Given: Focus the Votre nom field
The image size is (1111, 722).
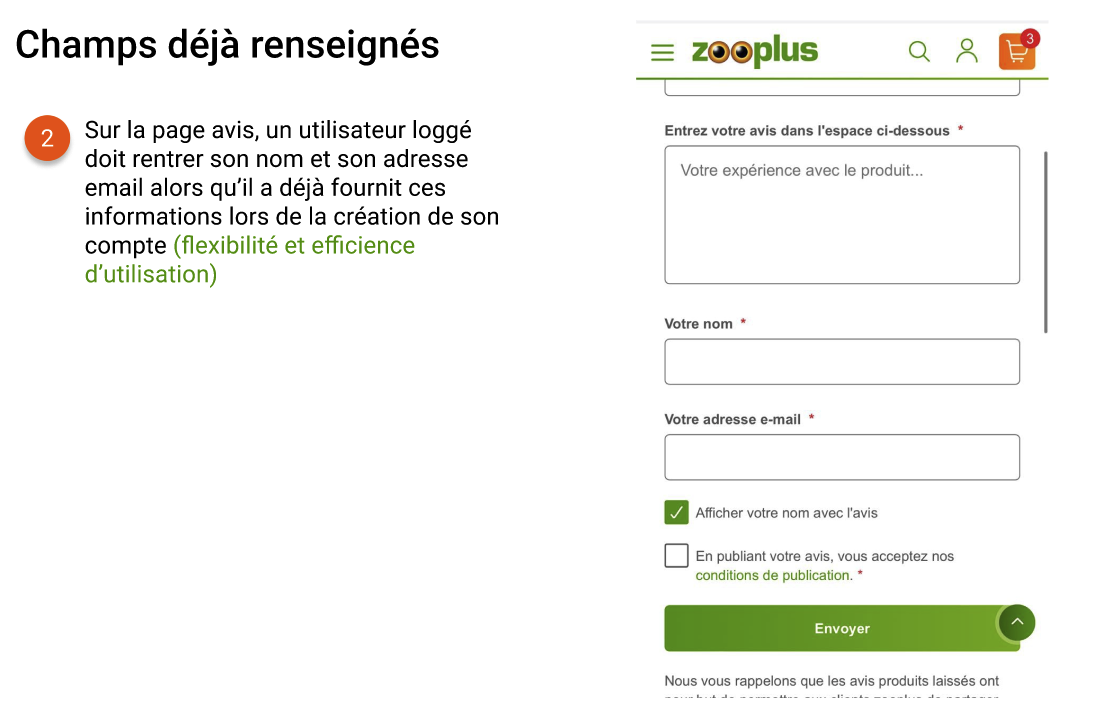Looking at the screenshot, I should tap(842, 362).
